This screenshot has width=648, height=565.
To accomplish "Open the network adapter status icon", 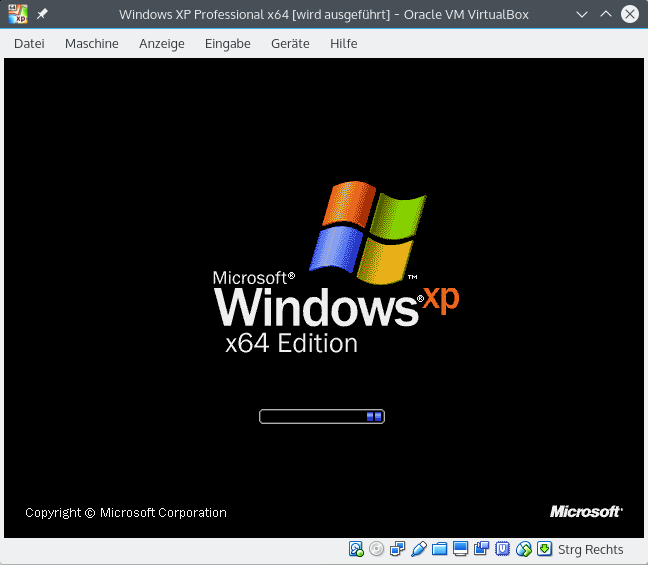I will click(398, 549).
